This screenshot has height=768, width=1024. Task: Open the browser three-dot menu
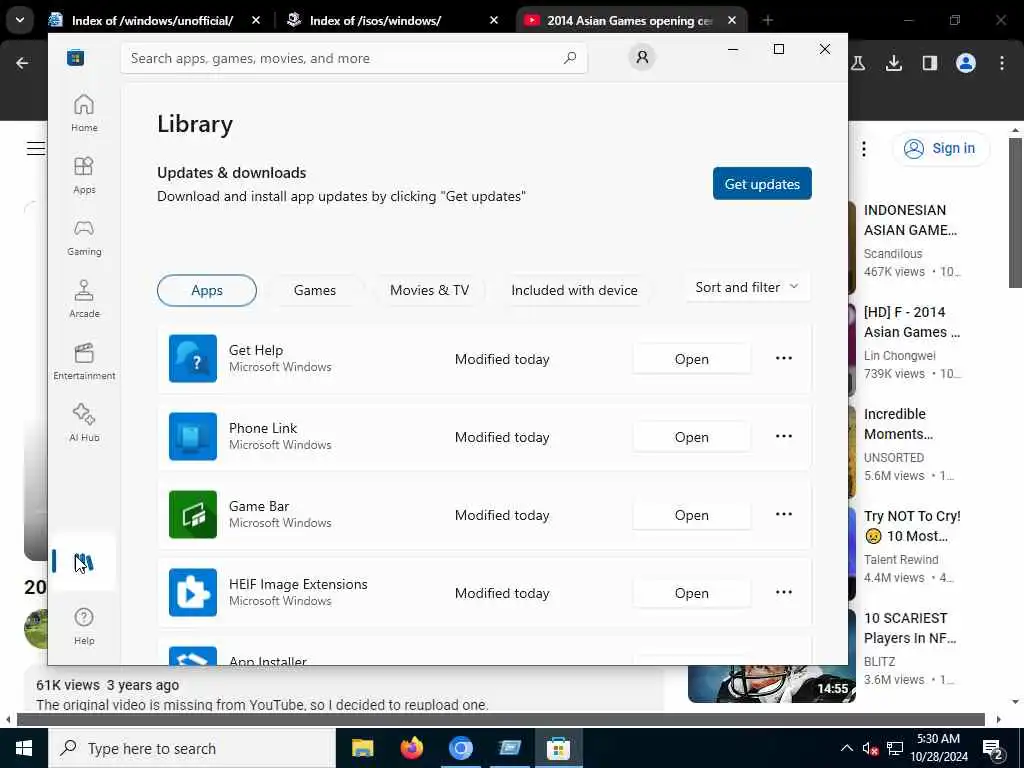[1002, 63]
